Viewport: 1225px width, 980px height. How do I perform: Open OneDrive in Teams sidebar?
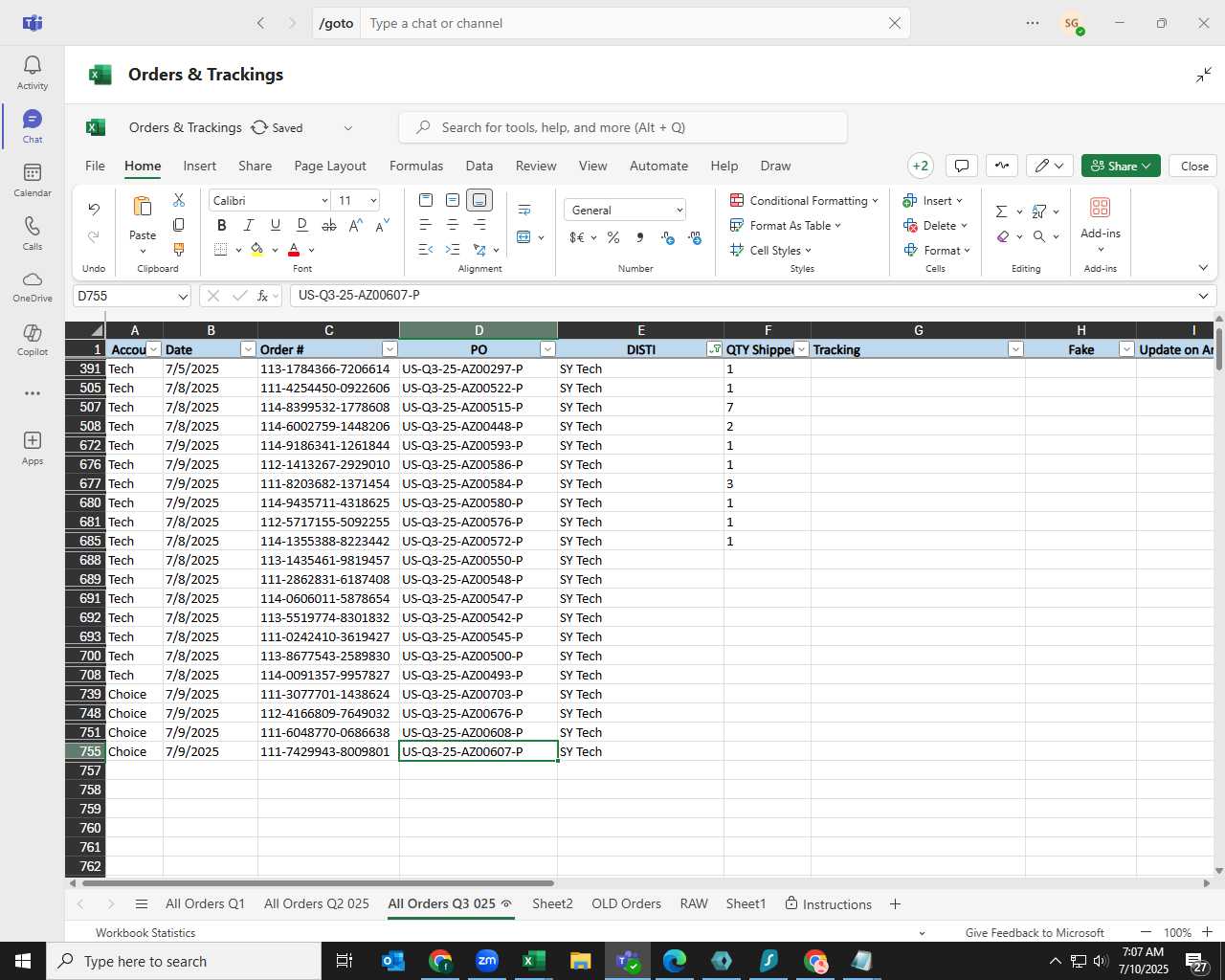pyautogui.click(x=32, y=287)
